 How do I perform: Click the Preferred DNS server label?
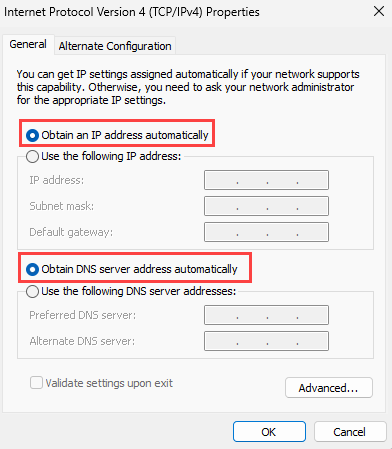click(x=83, y=315)
